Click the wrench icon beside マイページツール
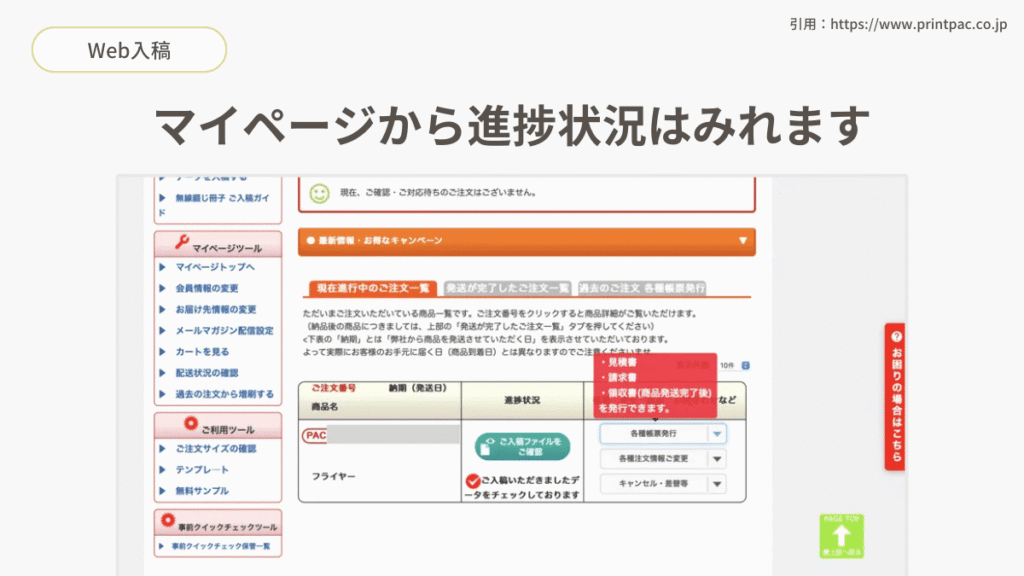The image size is (1024, 576). tap(182, 243)
